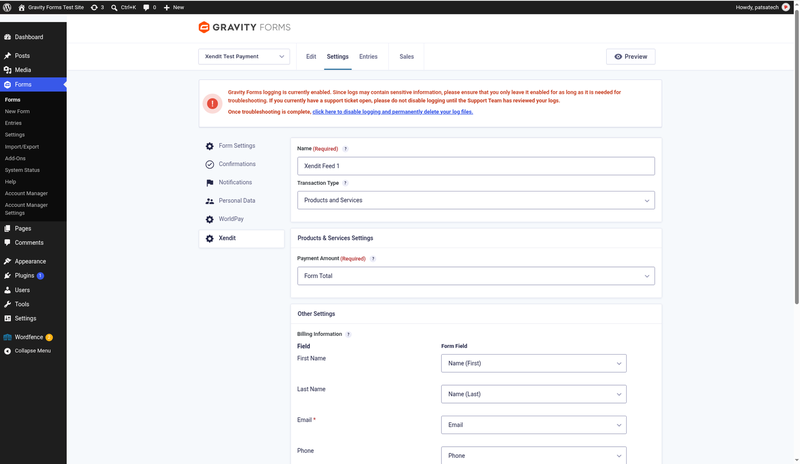Click the Forms sidebar icon
Image resolution: width=800 pixels, height=464 pixels.
point(8,84)
